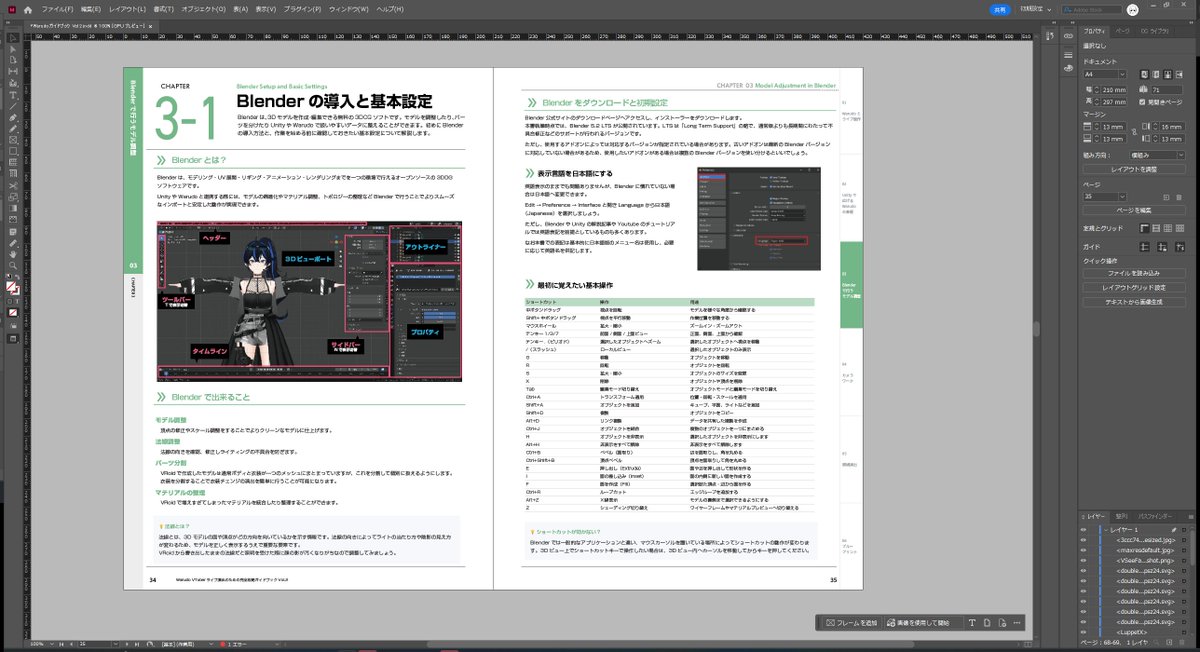
Task: Switch to the 整列 tab
Action: click(x=1122, y=516)
